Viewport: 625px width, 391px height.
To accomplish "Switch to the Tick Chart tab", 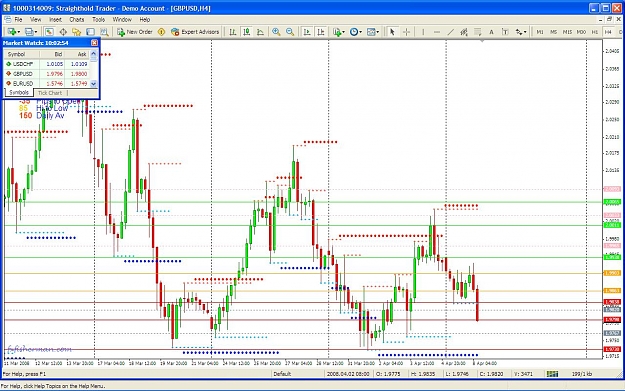I will tap(50, 93).
